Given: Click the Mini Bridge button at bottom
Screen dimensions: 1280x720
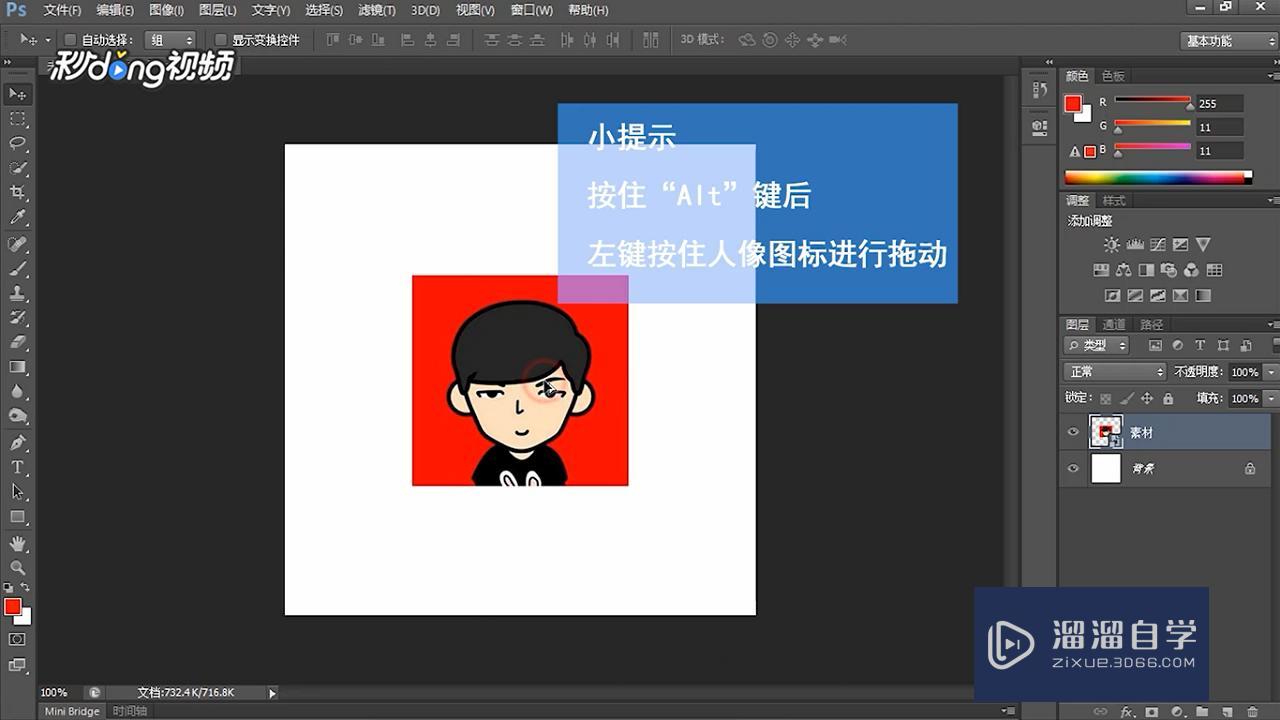Looking at the screenshot, I should click(x=70, y=711).
